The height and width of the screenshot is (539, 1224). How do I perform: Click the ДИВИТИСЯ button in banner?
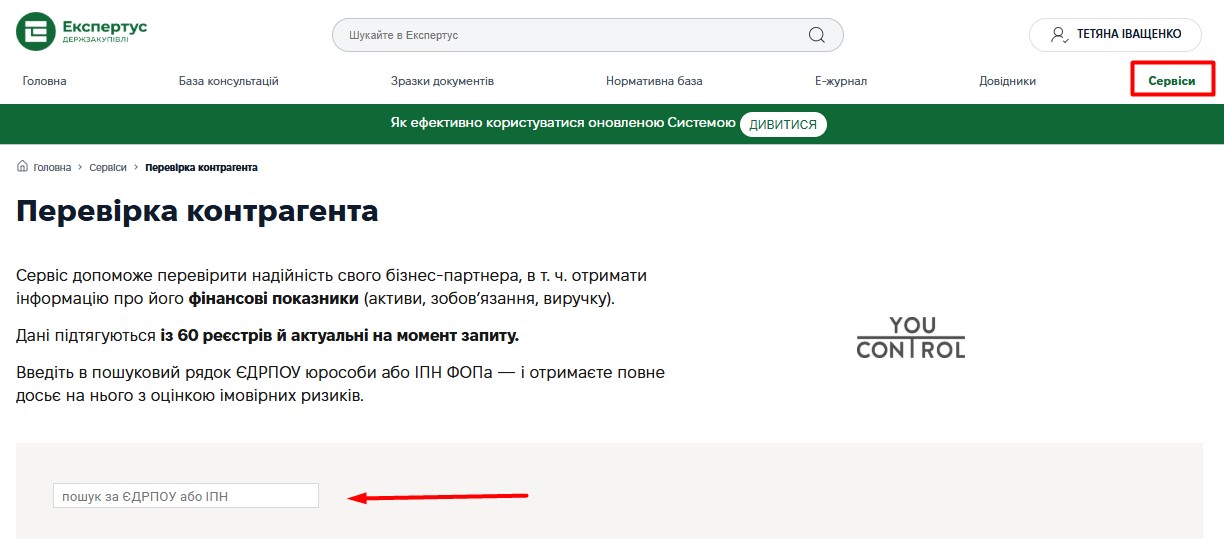(783, 125)
